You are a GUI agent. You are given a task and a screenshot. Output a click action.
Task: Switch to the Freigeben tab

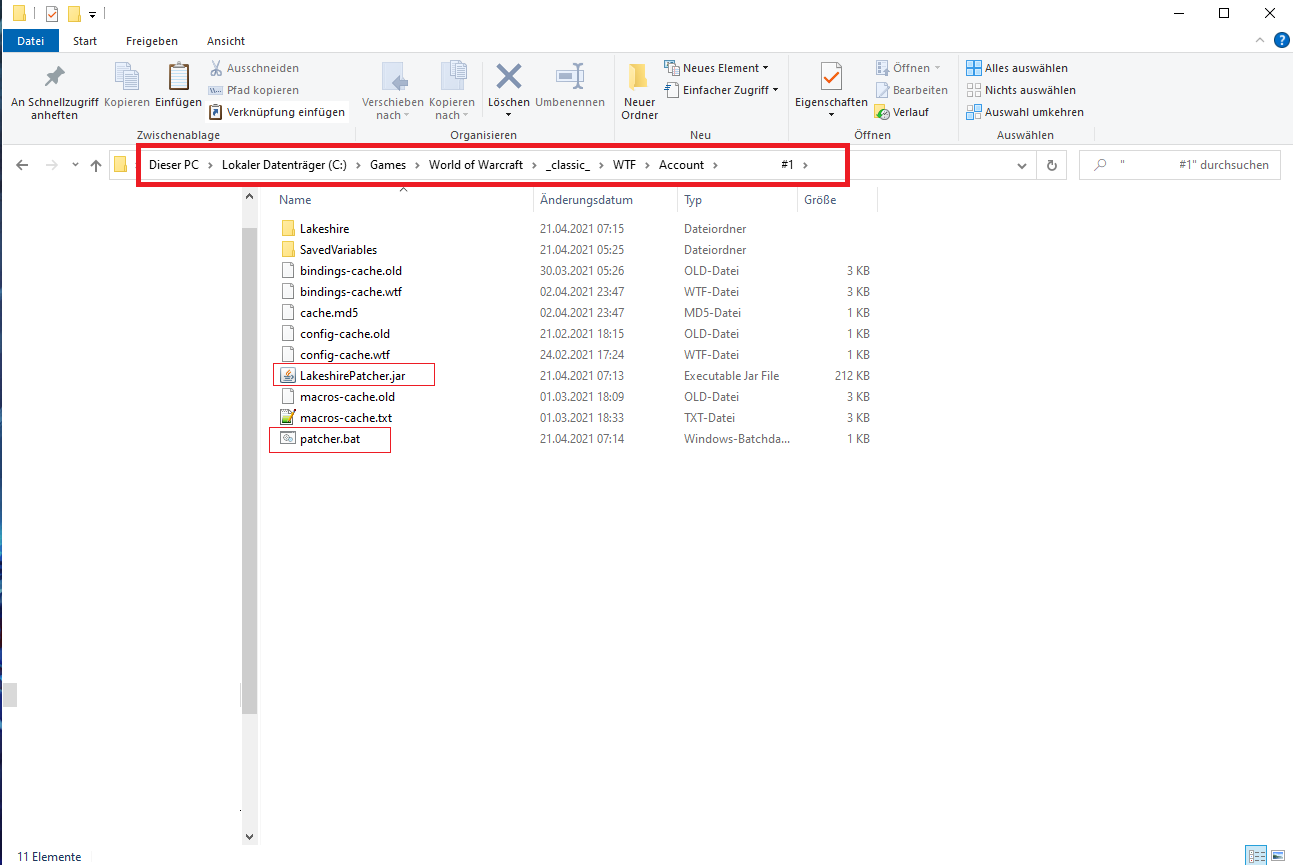pos(152,41)
